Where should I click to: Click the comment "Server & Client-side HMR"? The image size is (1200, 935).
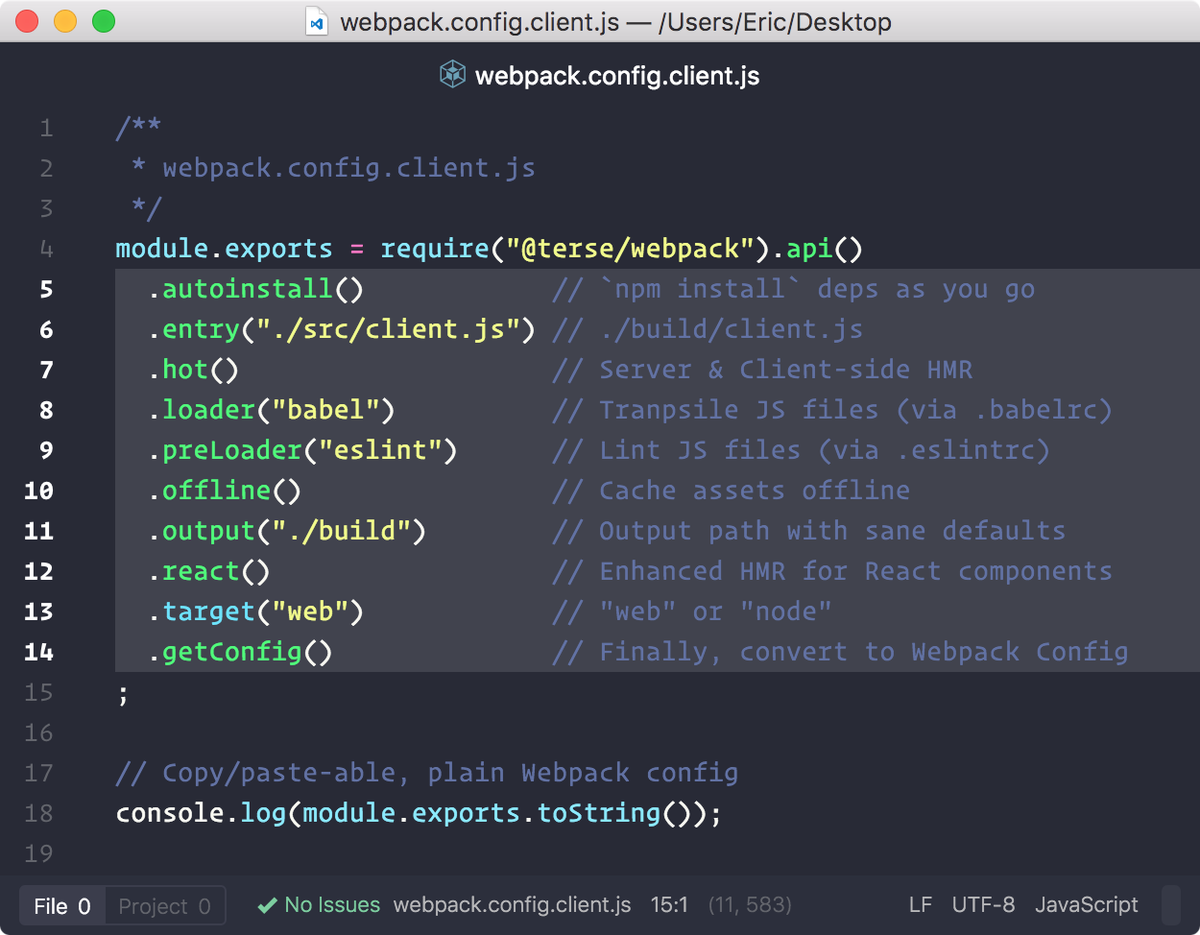[762, 370]
